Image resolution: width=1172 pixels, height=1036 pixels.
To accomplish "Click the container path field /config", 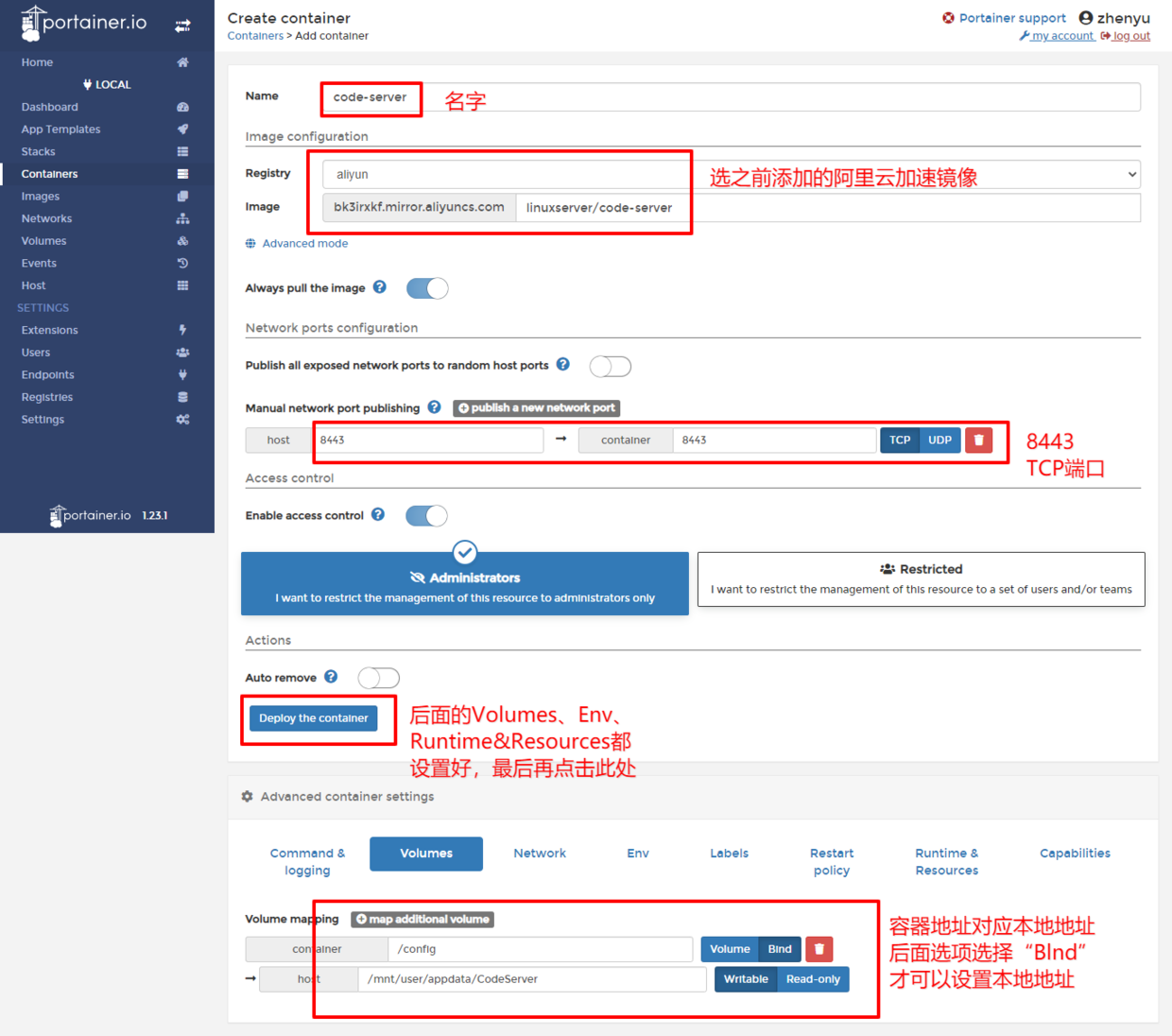I will (541, 949).
